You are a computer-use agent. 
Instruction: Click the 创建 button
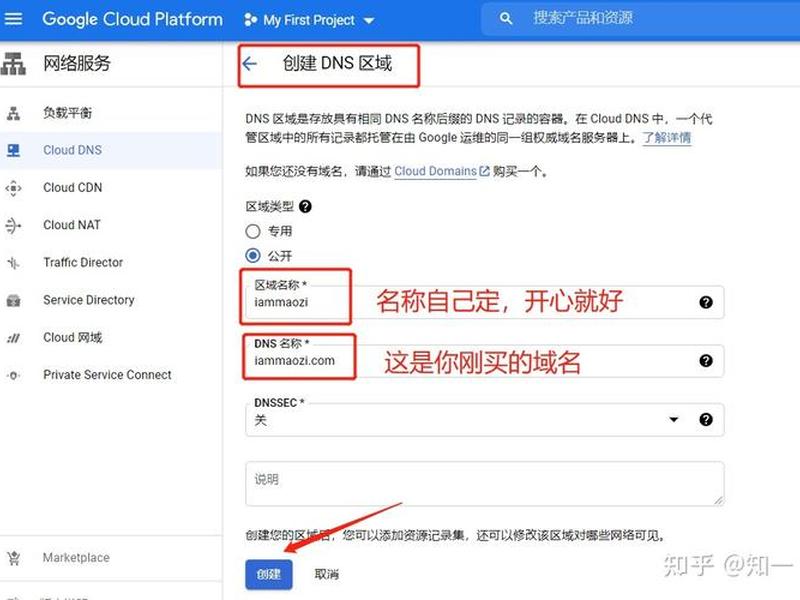click(x=269, y=574)
